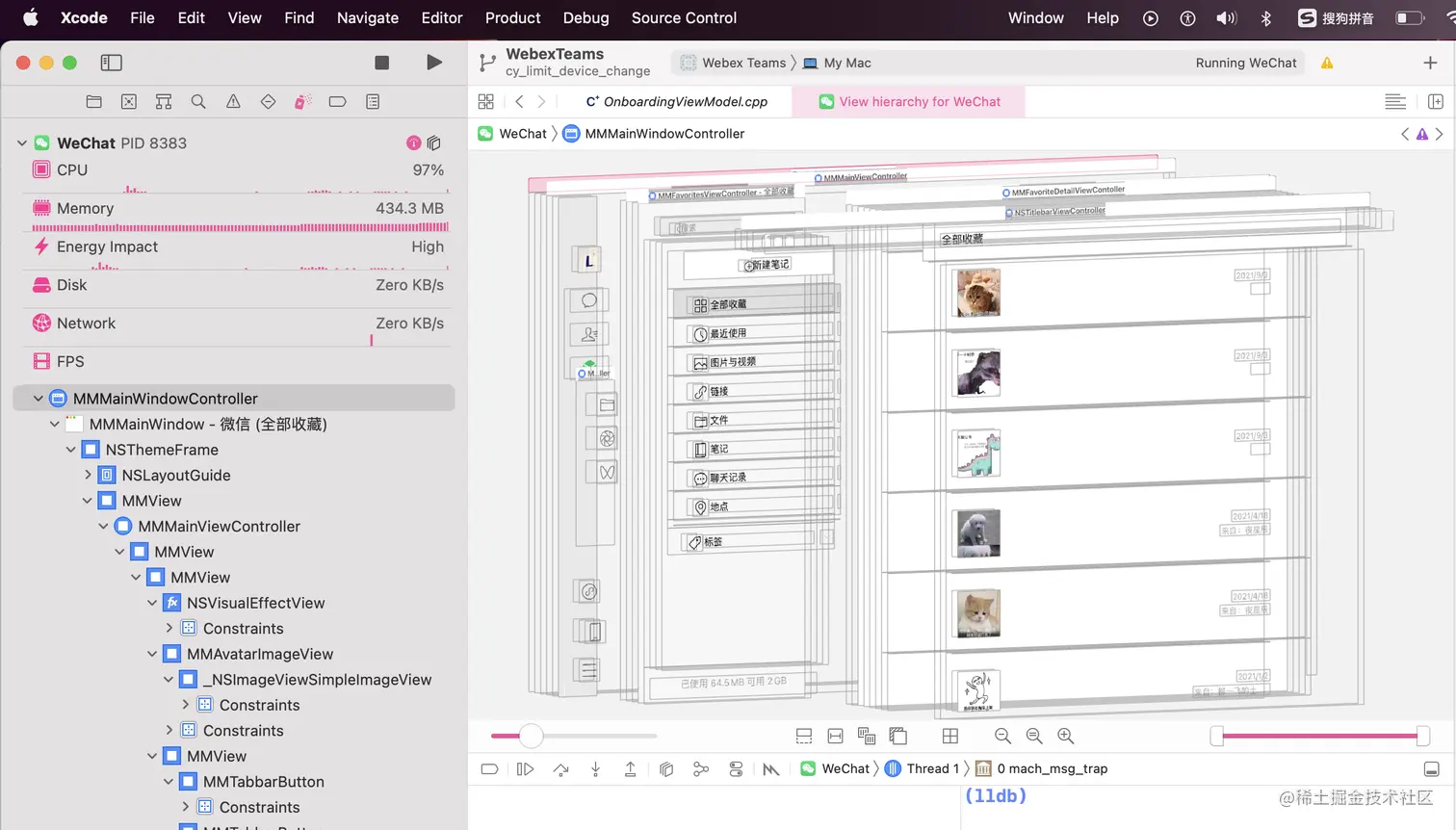The image size is (1456, 830).
Task: Go back in editor history
Action: pos(519,101)
